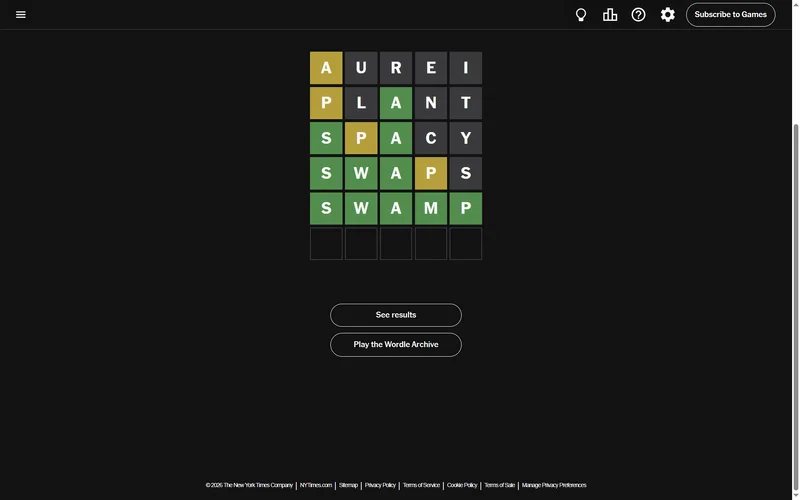Click the last empty tile in sixth row
This screenshot has height=500, width=800.
click(x=466, y=244)
